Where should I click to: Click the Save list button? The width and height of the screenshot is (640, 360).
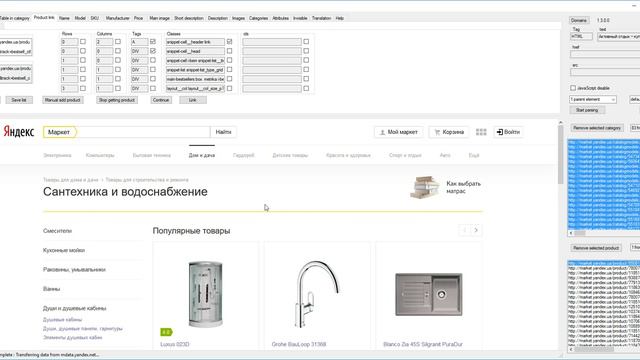click(x=19, y=100)
